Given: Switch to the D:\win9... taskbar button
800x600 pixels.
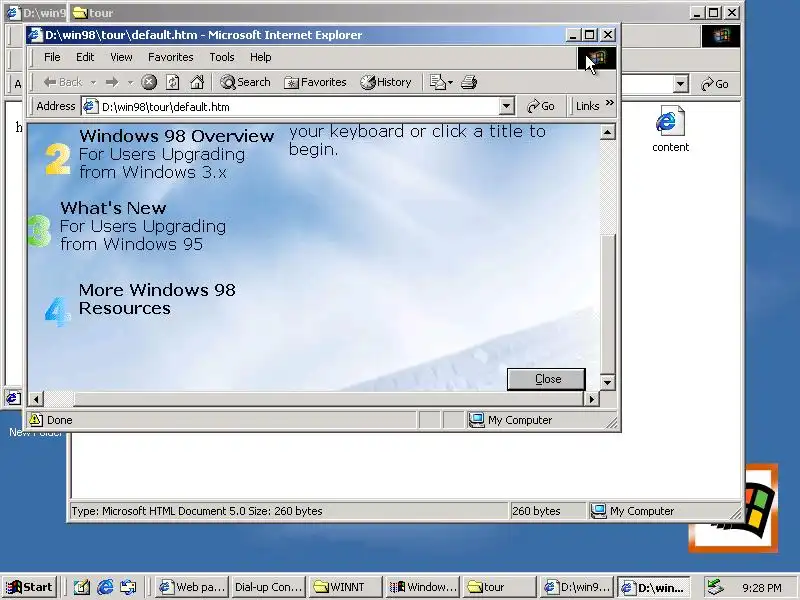Looking at the screenshot, I should (x=577, y=587).
